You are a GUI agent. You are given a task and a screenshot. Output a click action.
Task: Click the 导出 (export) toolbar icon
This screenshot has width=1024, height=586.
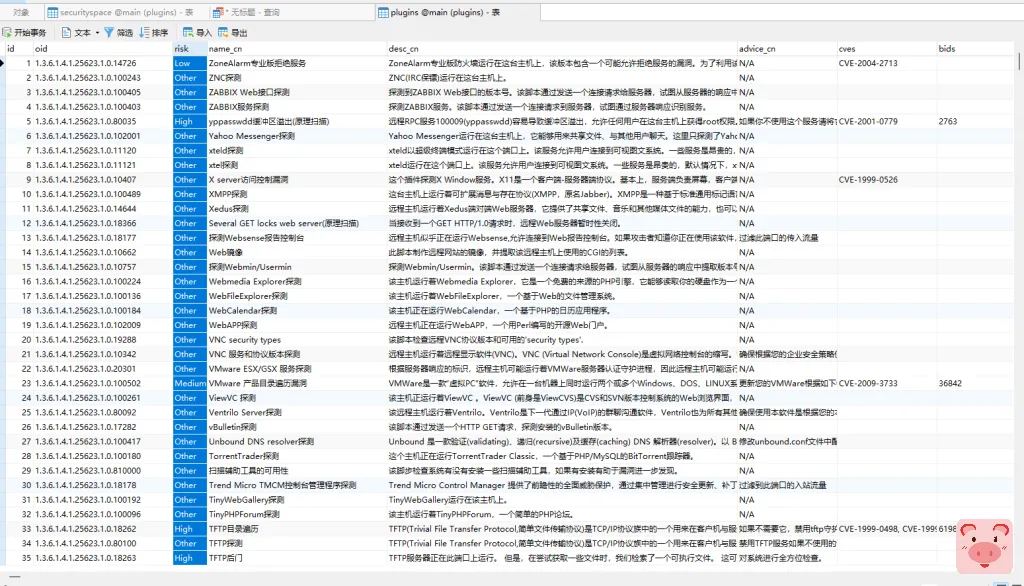223,32
